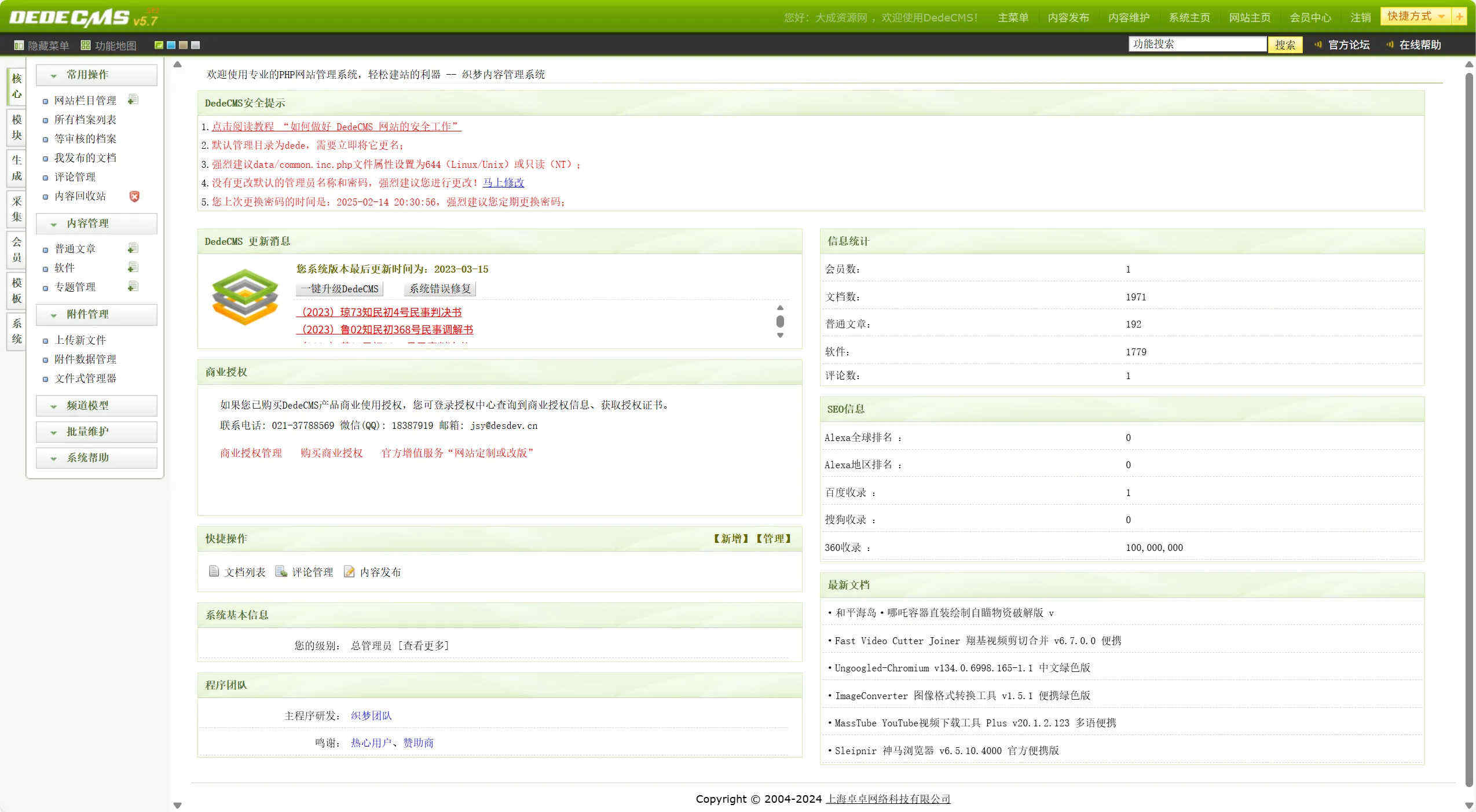Switch to the 模块 side tab
Screen dimensions: 1476x812
(16, 127)
